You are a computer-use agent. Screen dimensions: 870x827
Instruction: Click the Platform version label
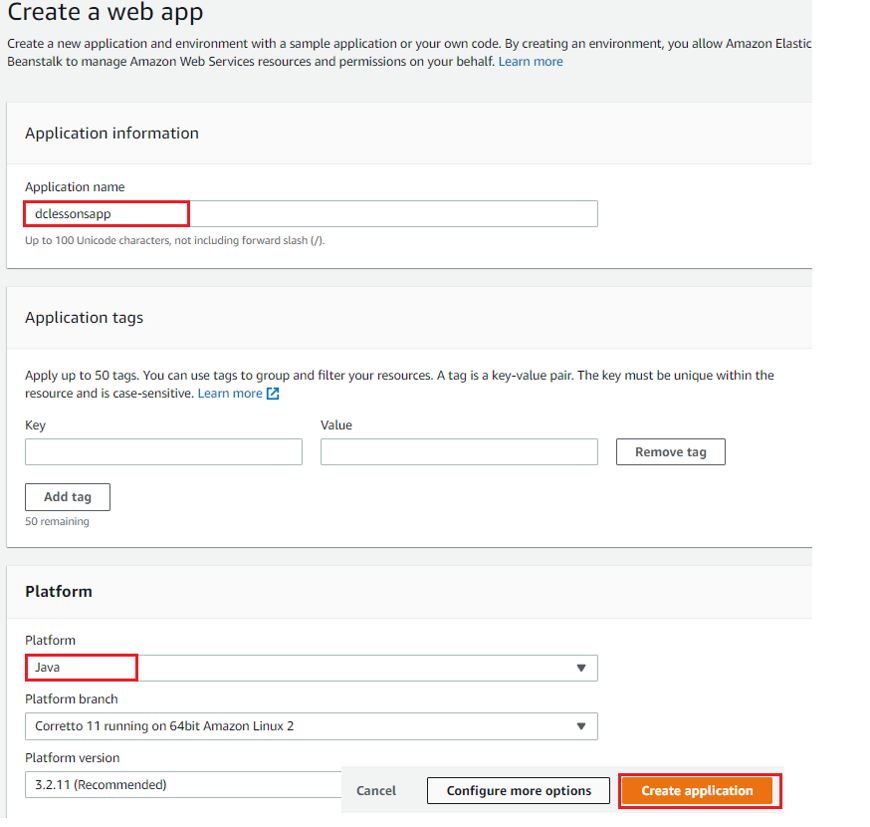tap(72, 758)
